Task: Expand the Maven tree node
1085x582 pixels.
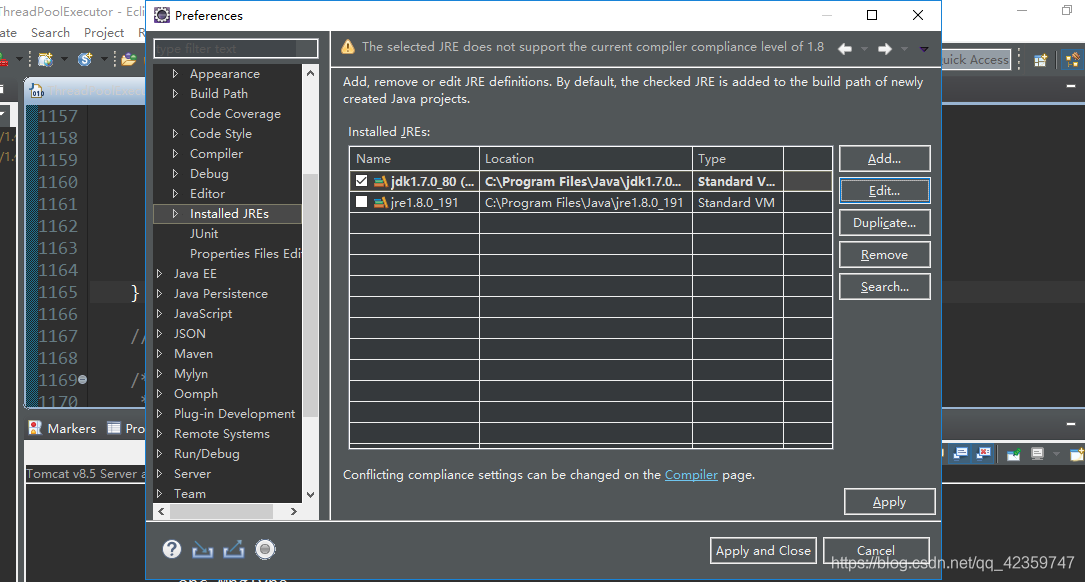Action: 159,354
